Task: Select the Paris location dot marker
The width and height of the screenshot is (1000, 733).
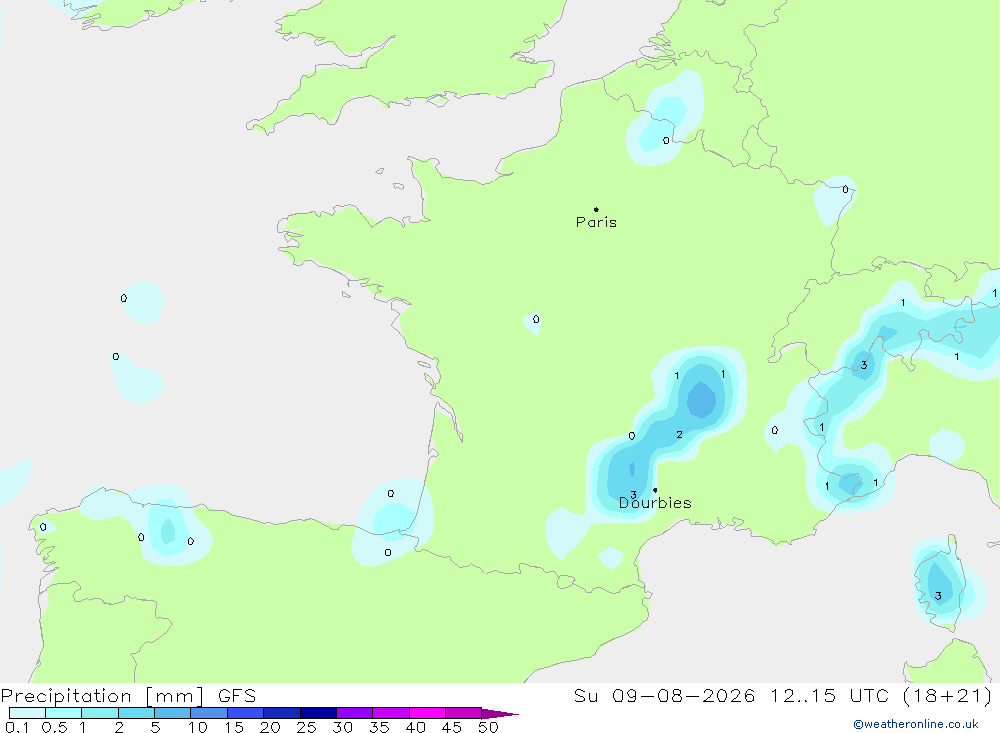Action: point(596,209)
